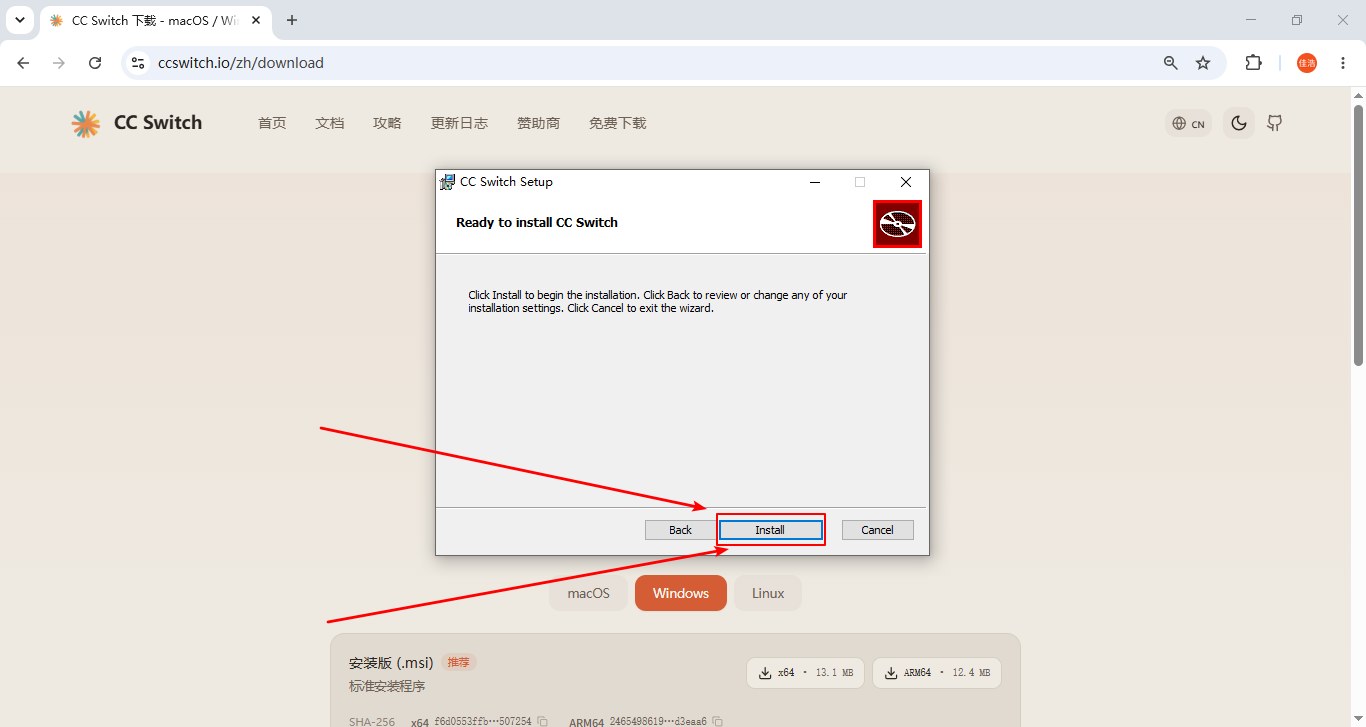Viewport: 1366px width, 727px height.
Task: Open the tab search dropdown arrow
Action: click(19, 20)
